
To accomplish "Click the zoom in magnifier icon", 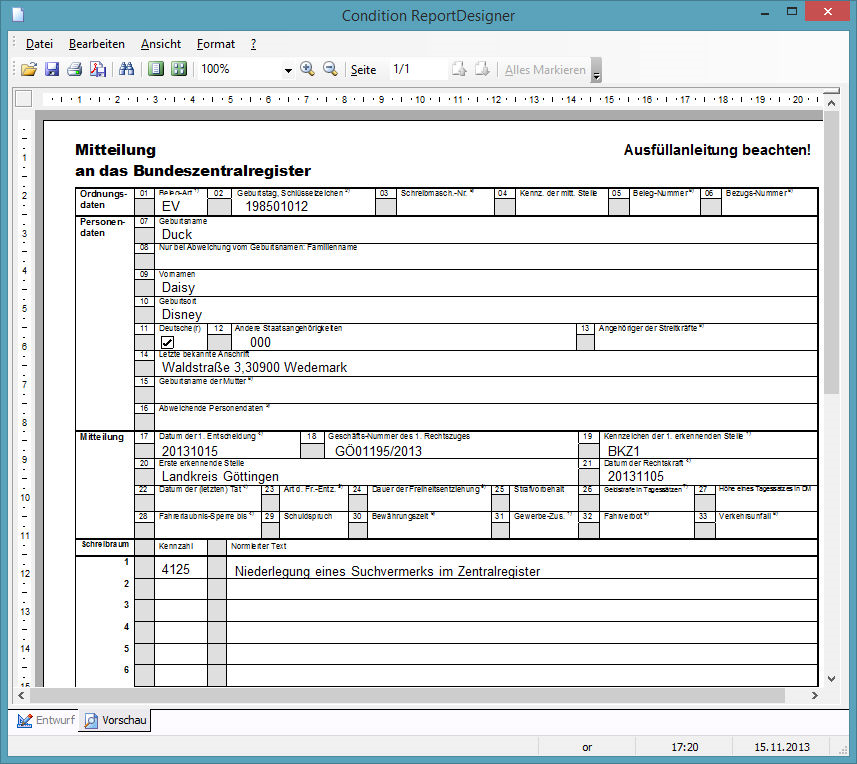I will 307,69.
